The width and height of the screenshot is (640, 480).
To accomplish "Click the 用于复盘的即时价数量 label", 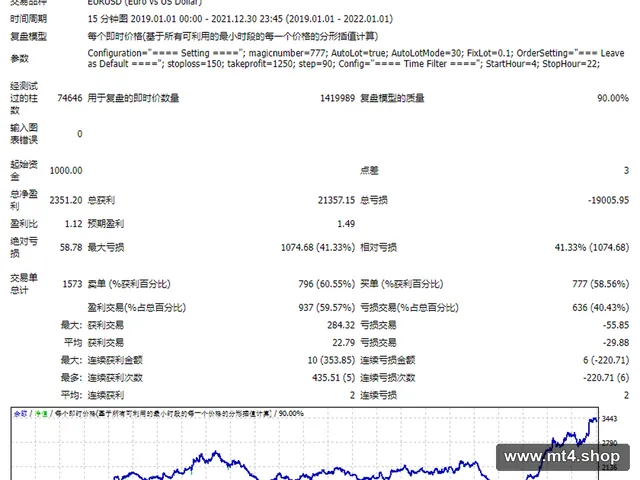I will (133, 98).
